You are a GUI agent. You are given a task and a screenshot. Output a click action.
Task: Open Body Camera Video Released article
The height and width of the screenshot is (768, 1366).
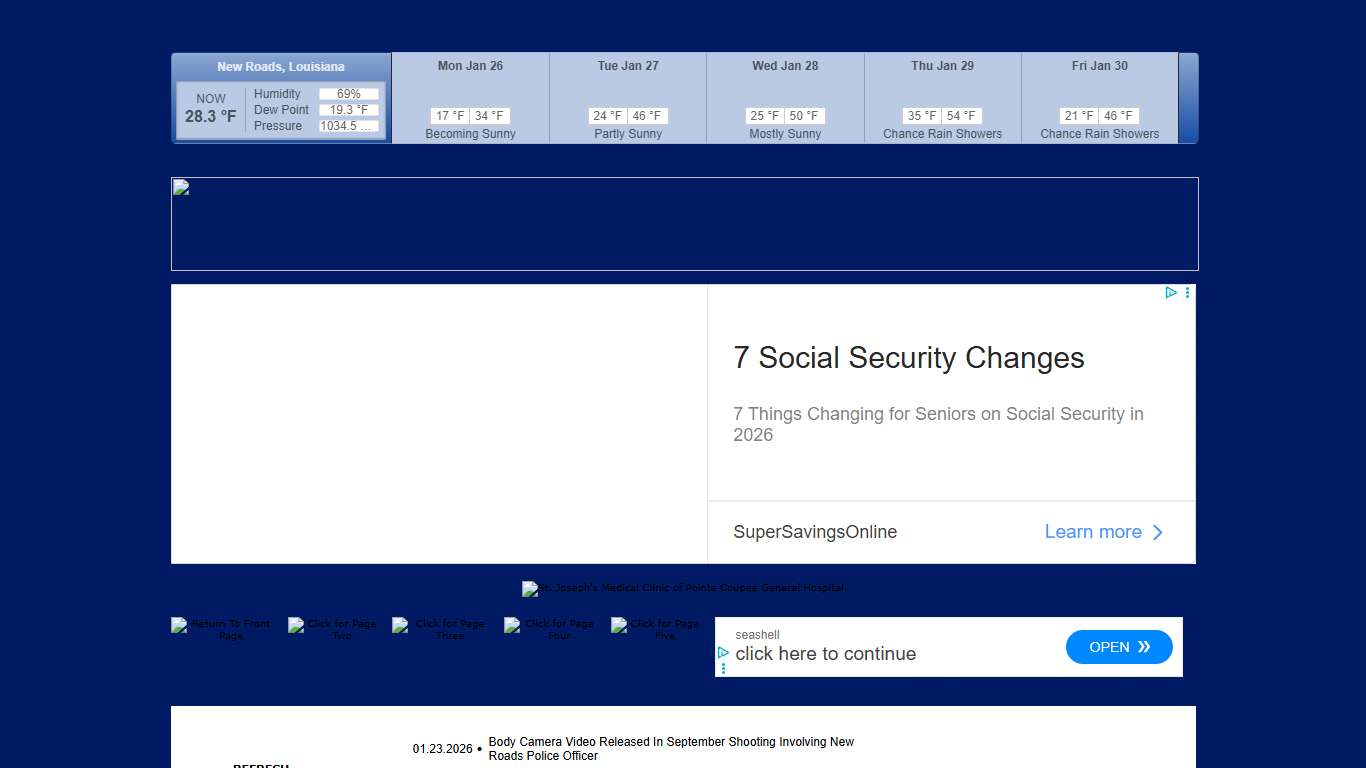[x=671, y=749]
